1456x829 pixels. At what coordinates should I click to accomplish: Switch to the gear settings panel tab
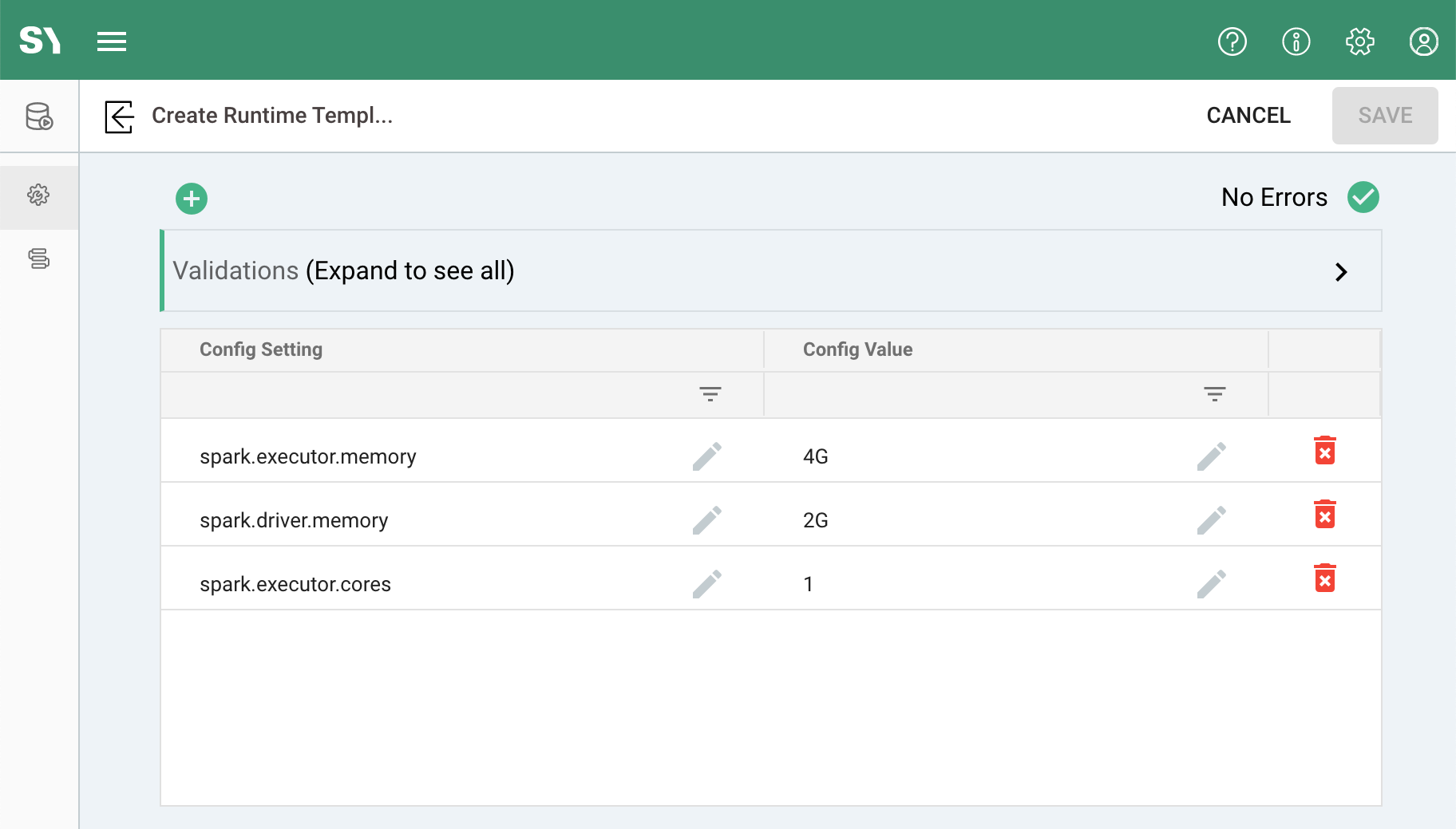click(38, 194)
